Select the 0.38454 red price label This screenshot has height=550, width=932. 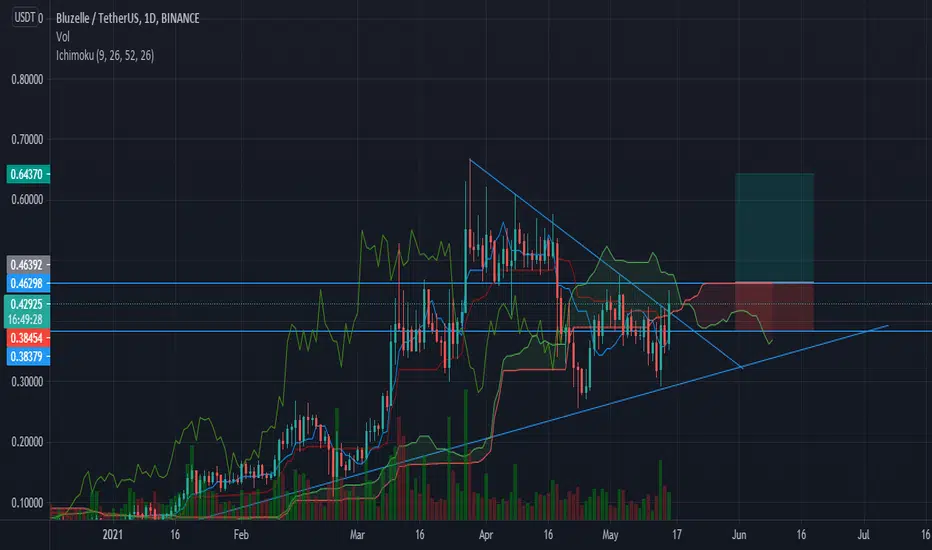pyautogui.click(x=28, y=338)
